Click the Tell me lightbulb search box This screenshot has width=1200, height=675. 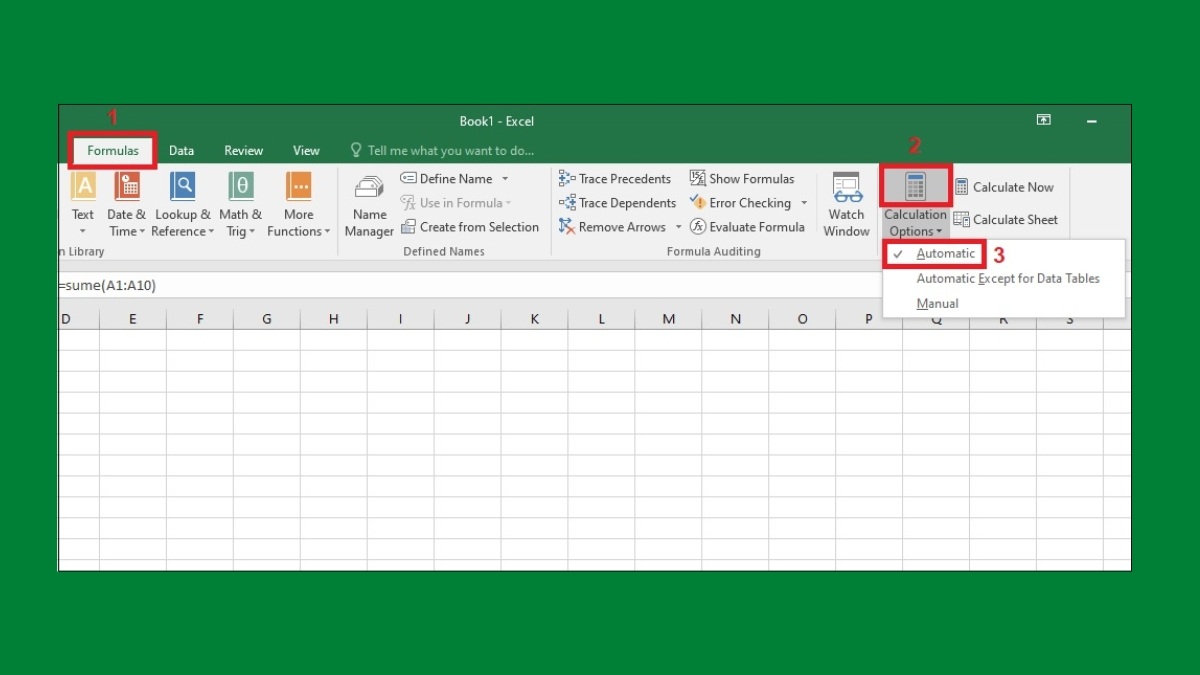tap(442, 151)
